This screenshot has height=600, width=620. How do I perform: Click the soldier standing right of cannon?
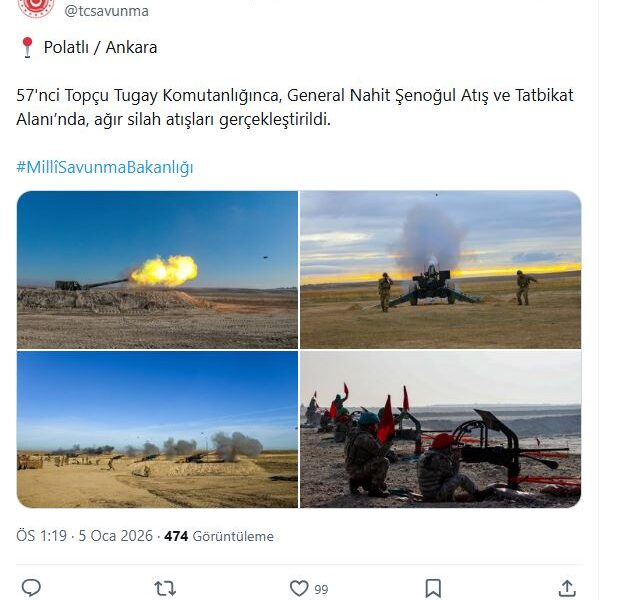[525, 288]
